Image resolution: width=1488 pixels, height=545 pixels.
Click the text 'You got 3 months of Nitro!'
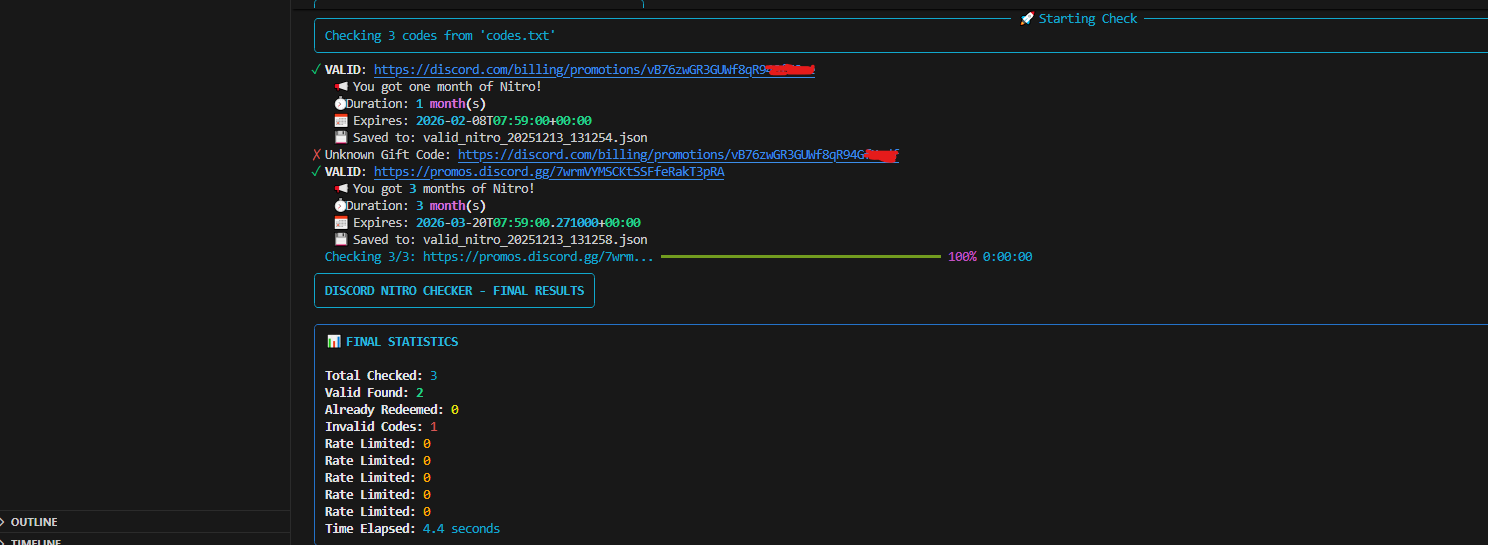[x=444, y=189]
